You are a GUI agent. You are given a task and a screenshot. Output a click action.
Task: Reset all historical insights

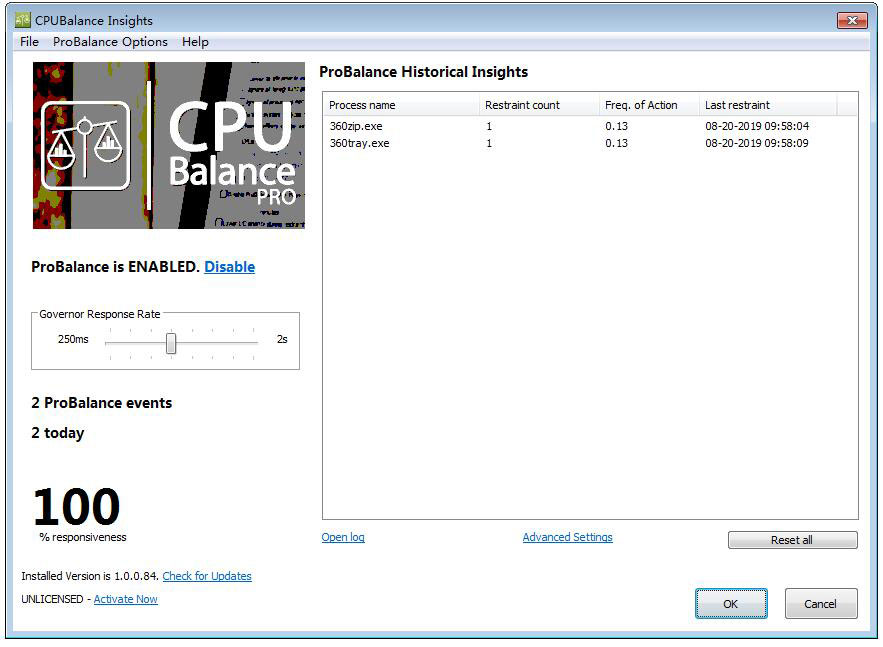click(x=792, y=539)
